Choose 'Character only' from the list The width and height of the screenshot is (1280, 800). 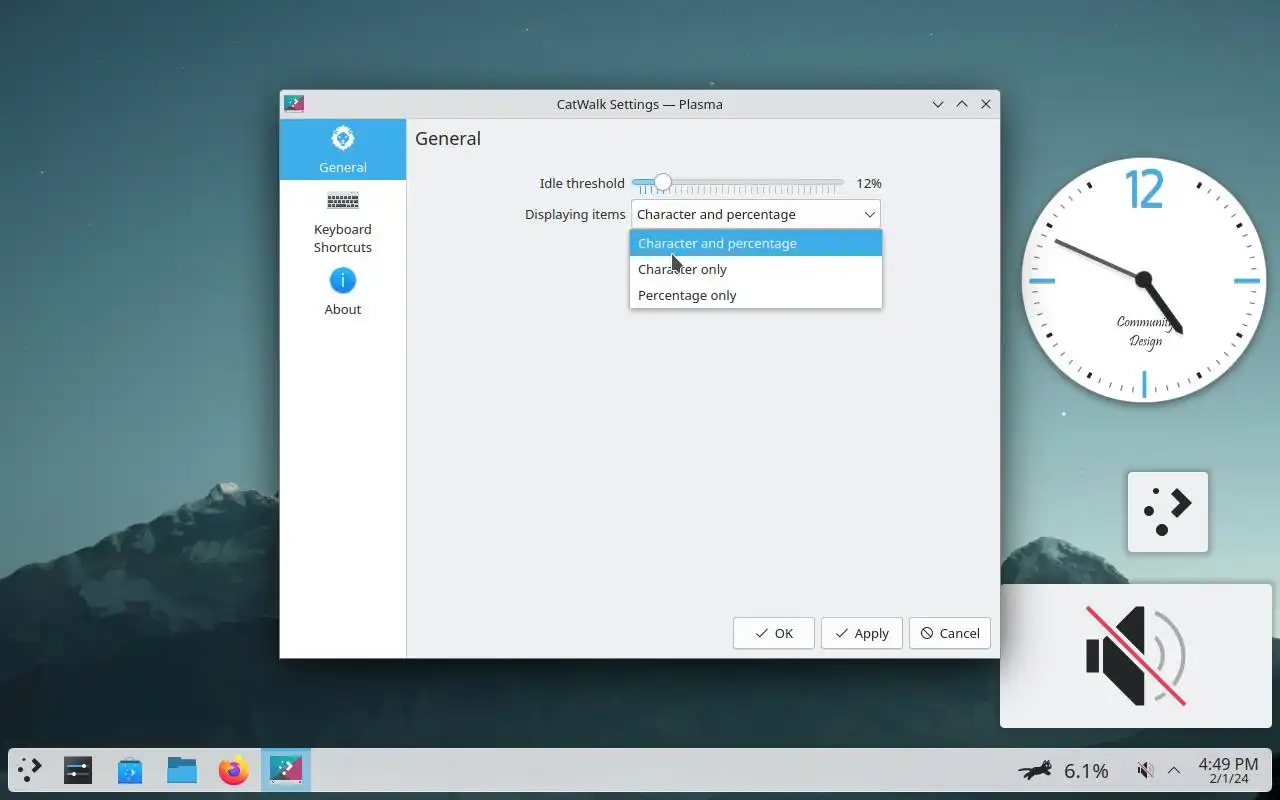point(756,269)
